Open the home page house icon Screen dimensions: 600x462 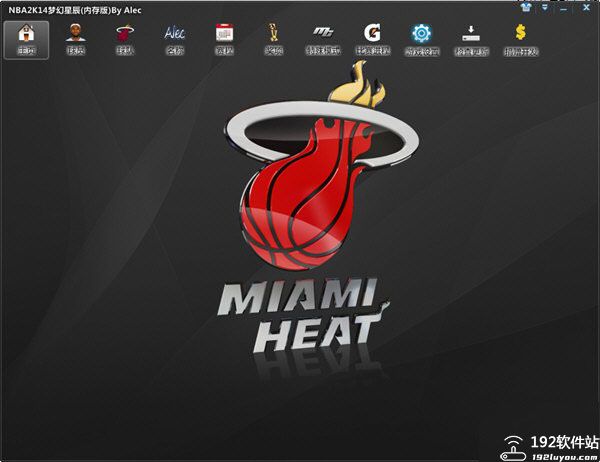[26, 40]
